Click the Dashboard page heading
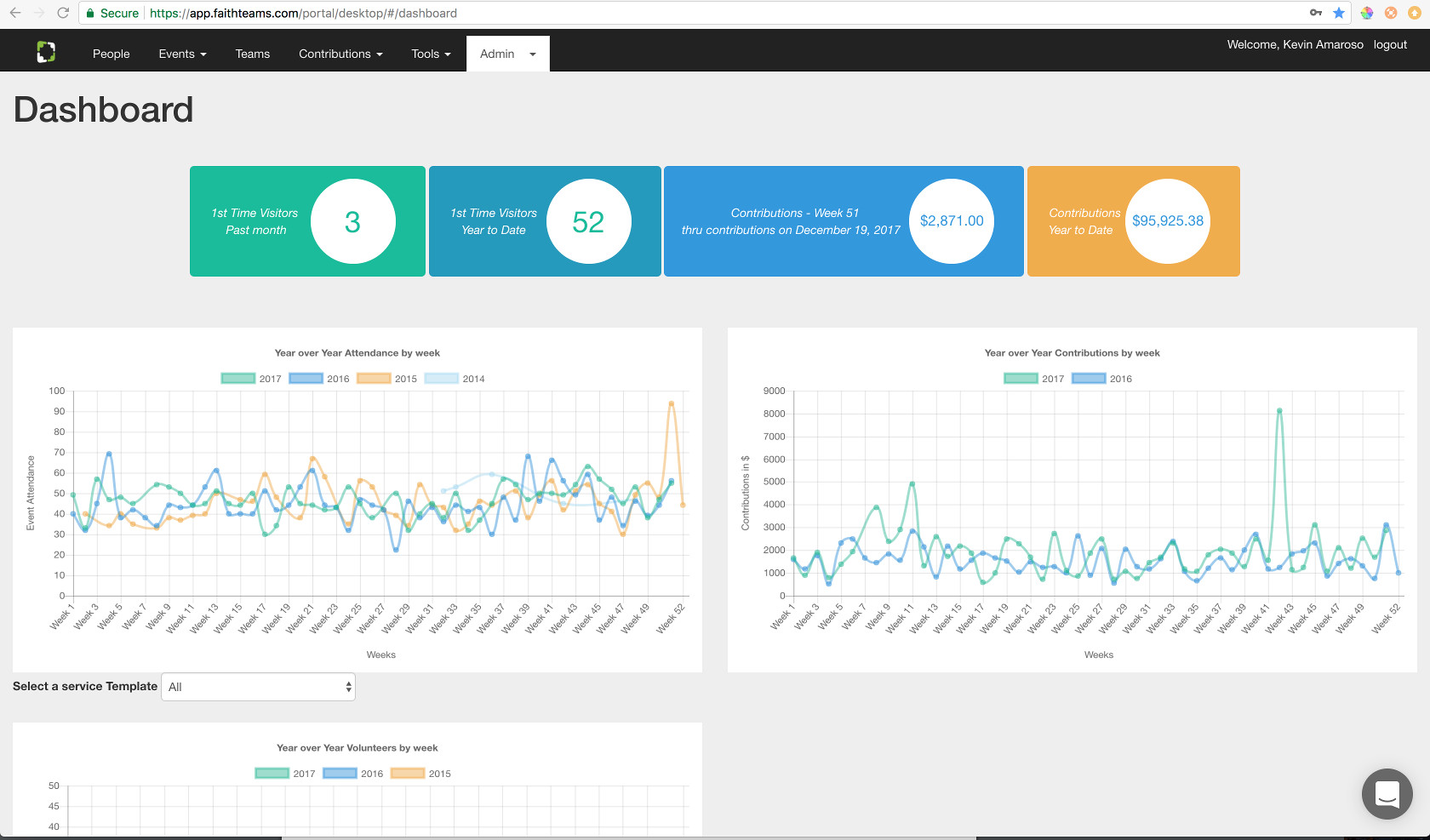 click(x=104, y=110)
